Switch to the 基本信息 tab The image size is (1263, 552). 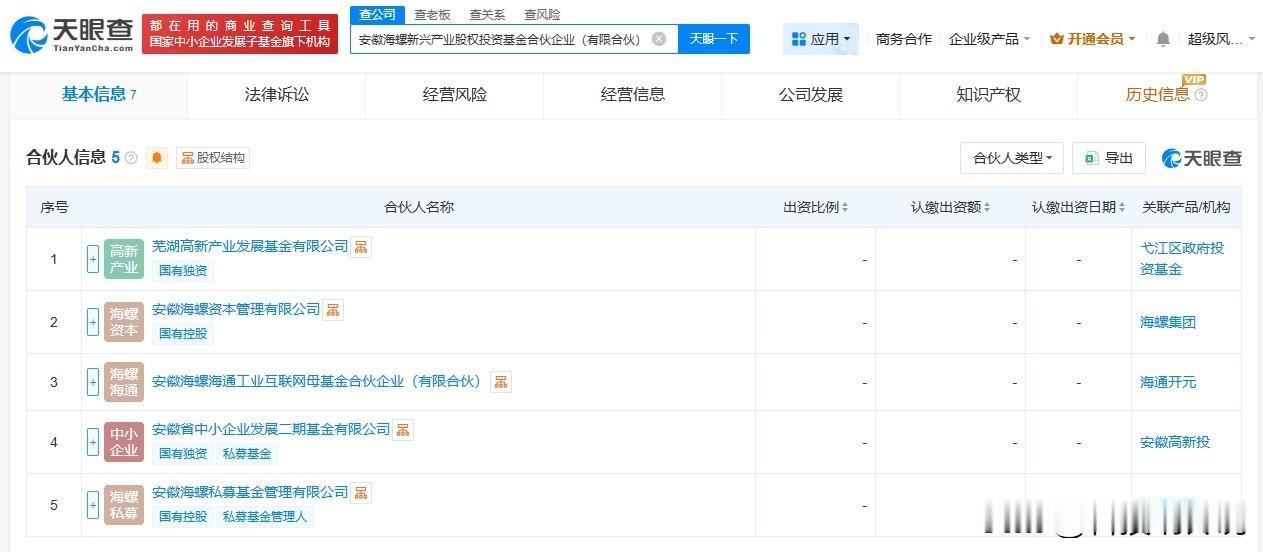(x=99, y=95)
